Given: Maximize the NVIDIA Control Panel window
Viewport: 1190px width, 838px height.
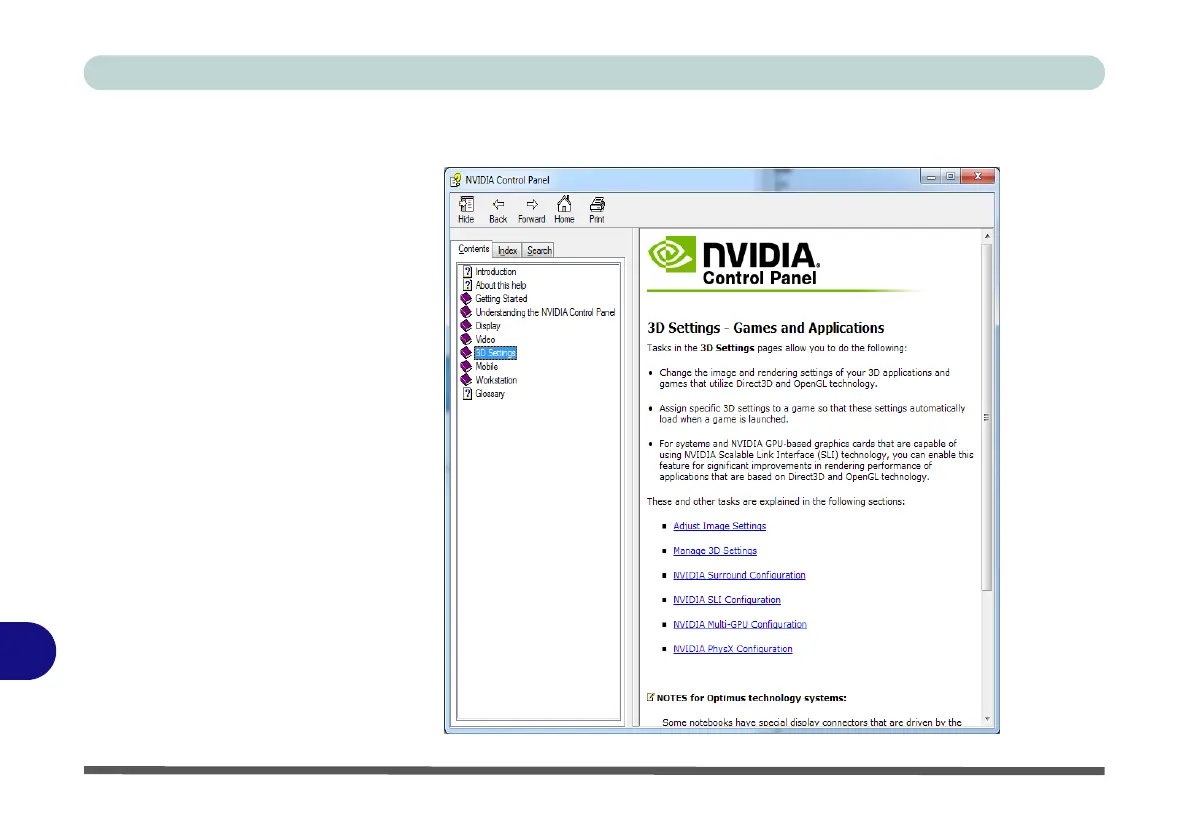Looking at the screenshot, I should (950, 177).
